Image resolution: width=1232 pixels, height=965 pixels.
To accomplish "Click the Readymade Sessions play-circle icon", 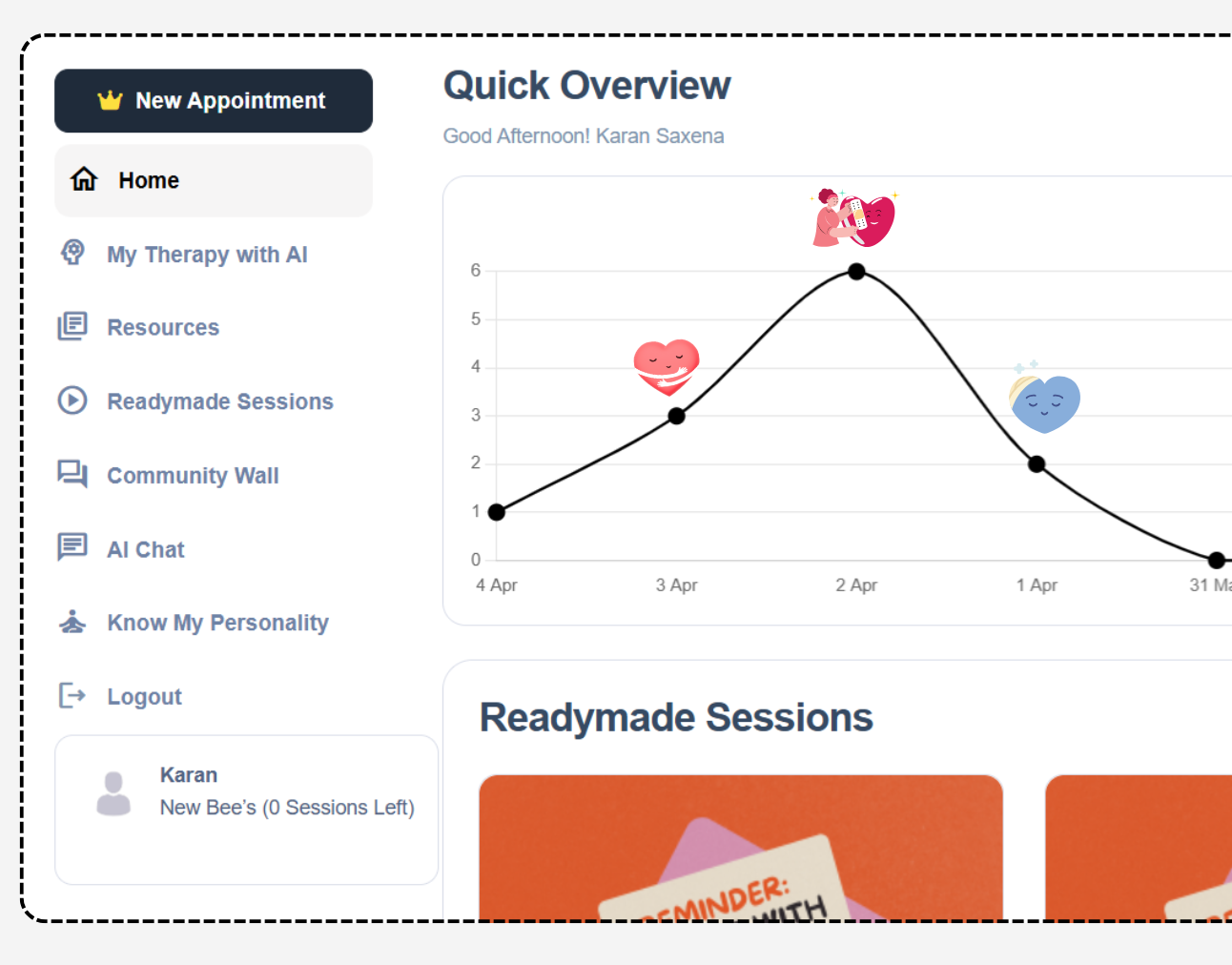I will (x=72, y=400).
